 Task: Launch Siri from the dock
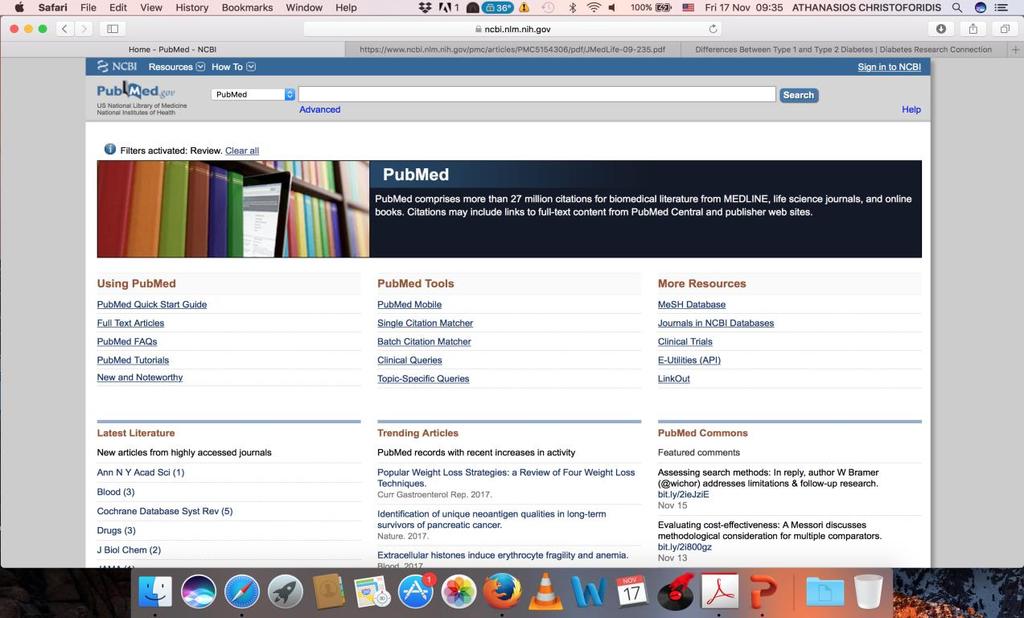pyautogui.click(x=199, y=592)
